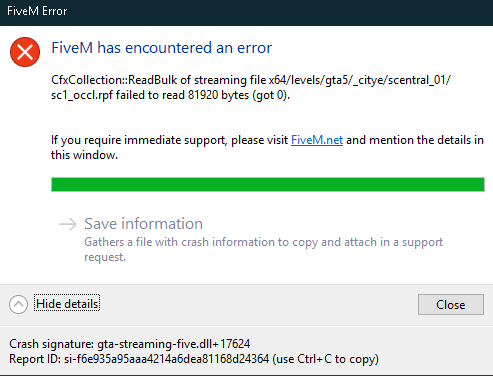Click the CfxCollection::ReadBulk error message text
The image size is (493, 377).
click(x=251, y=87)
